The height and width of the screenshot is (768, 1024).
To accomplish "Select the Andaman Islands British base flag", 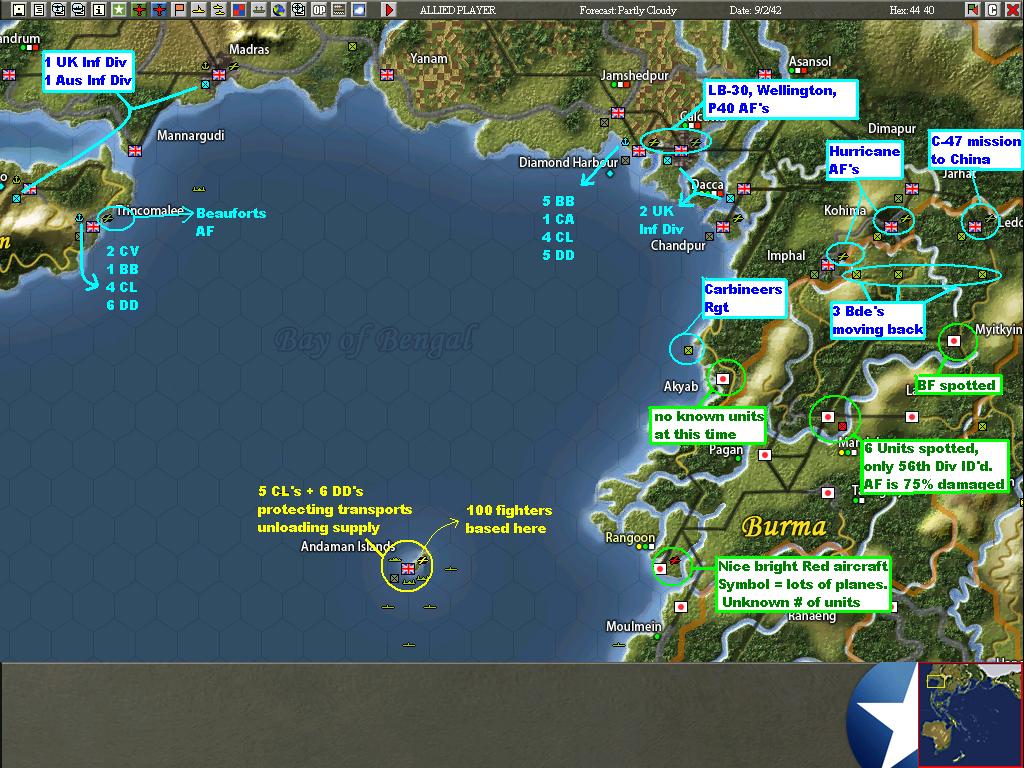I will tap(408, 569).
